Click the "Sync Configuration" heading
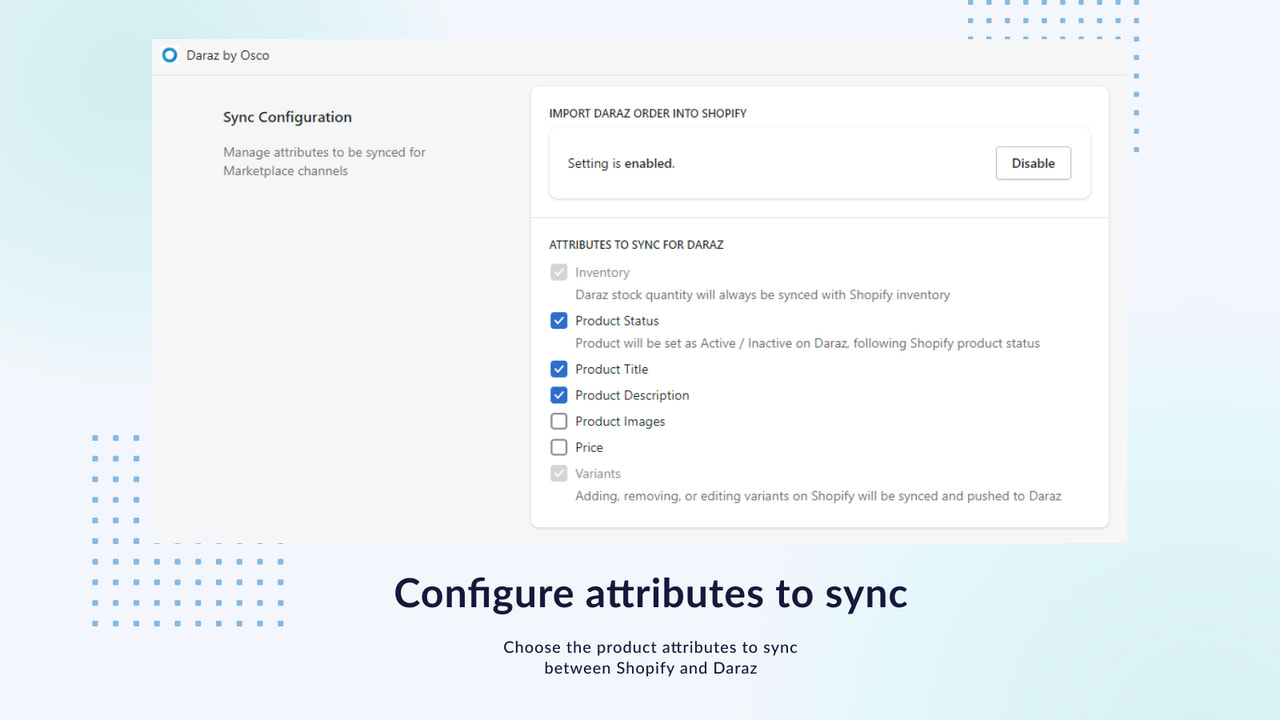The image size is (1280, 720). [x=287, y=117]
